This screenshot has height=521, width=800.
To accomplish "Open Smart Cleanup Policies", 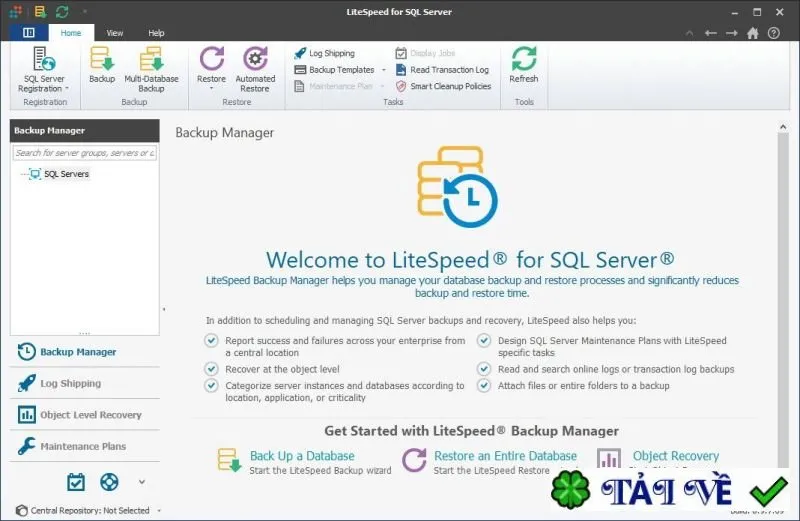I will coord(443,86).
